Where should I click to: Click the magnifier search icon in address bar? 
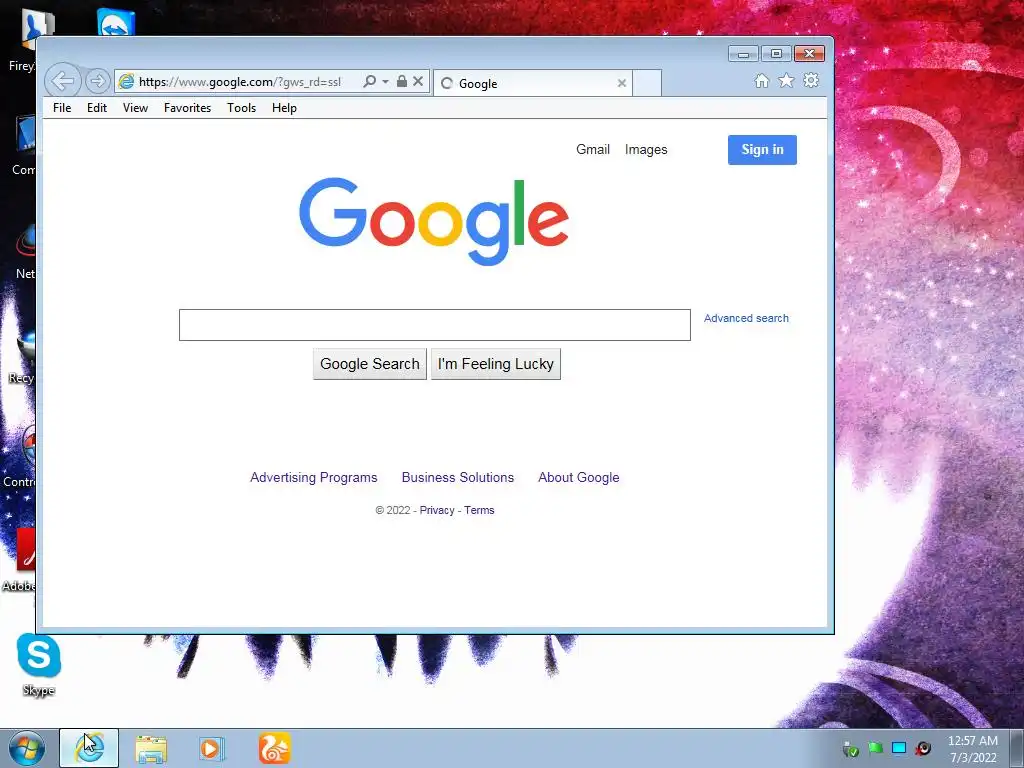(370, 82)
